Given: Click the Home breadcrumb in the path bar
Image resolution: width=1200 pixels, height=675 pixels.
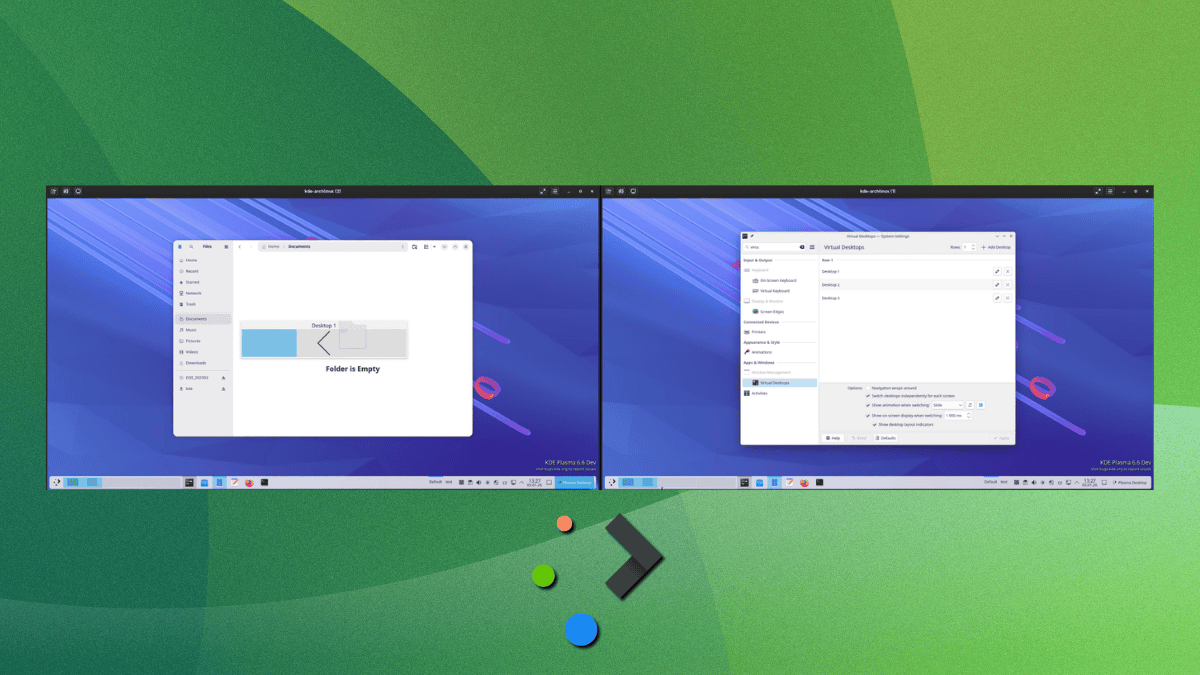Looking at the screenshot, I should (x=271, y=247).
